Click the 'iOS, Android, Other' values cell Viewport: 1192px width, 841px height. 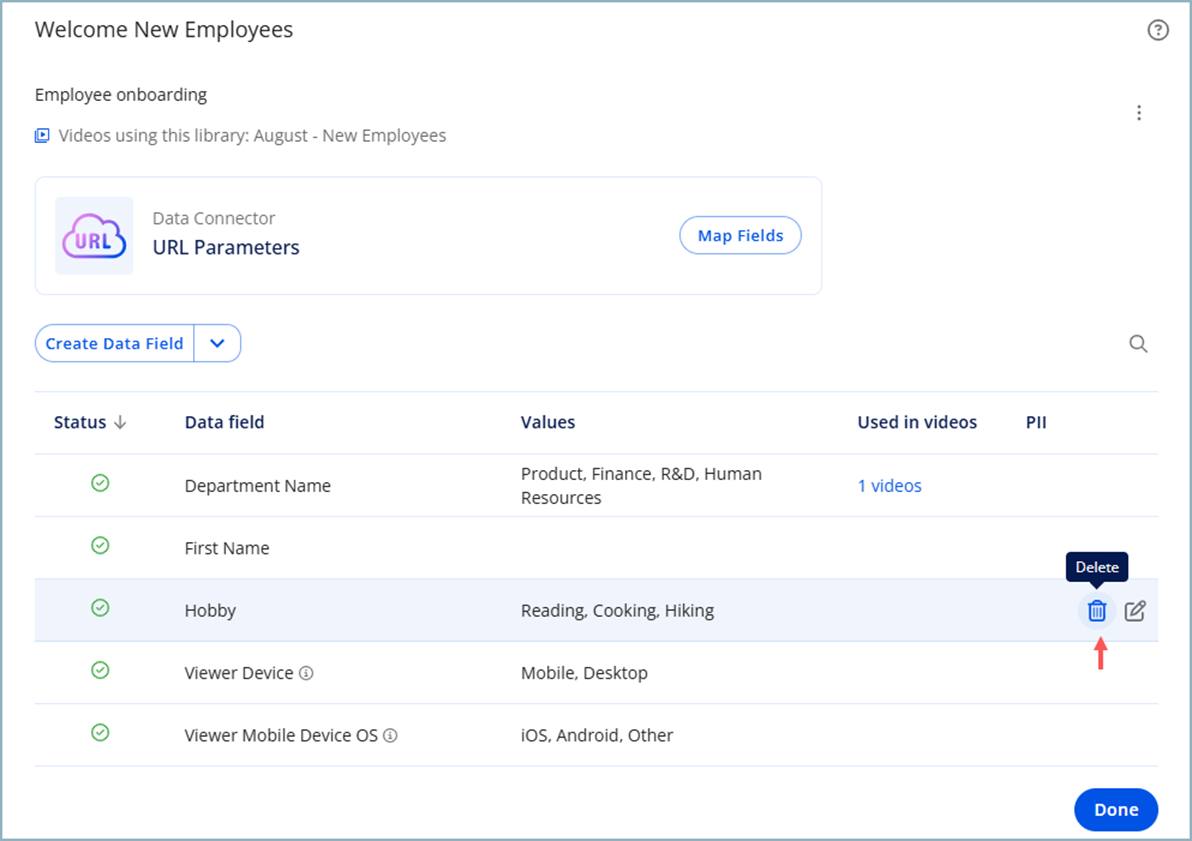[597, 735]
